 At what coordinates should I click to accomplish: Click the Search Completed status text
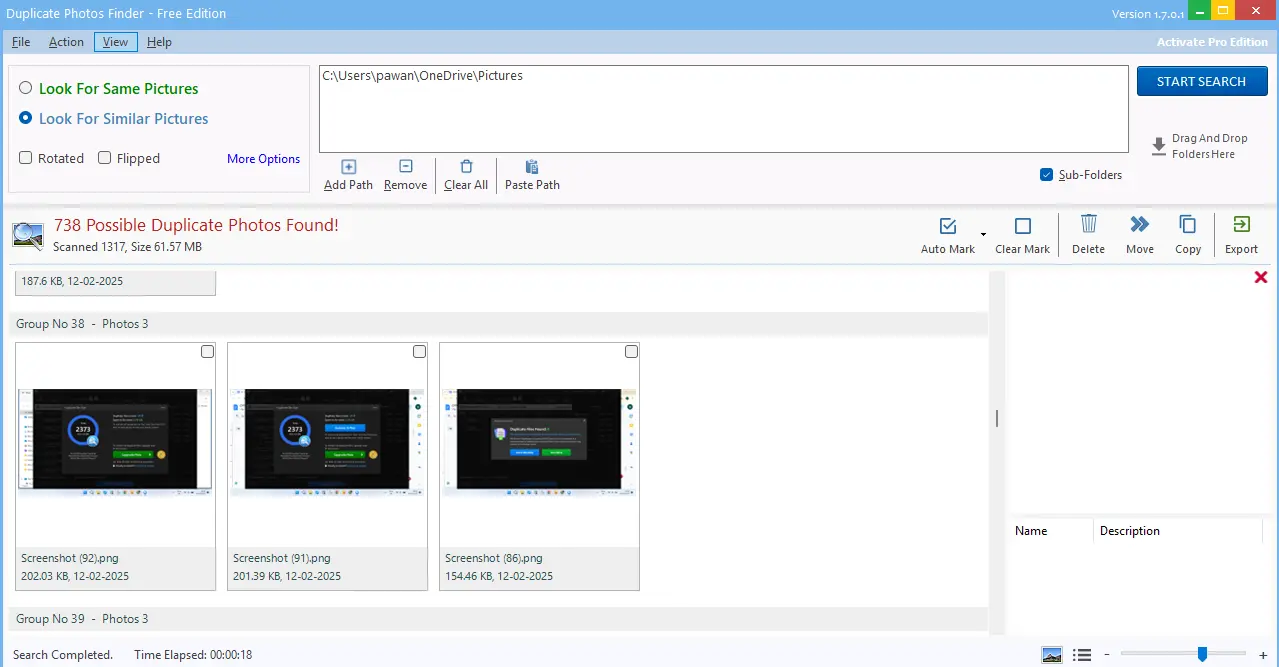63,655
